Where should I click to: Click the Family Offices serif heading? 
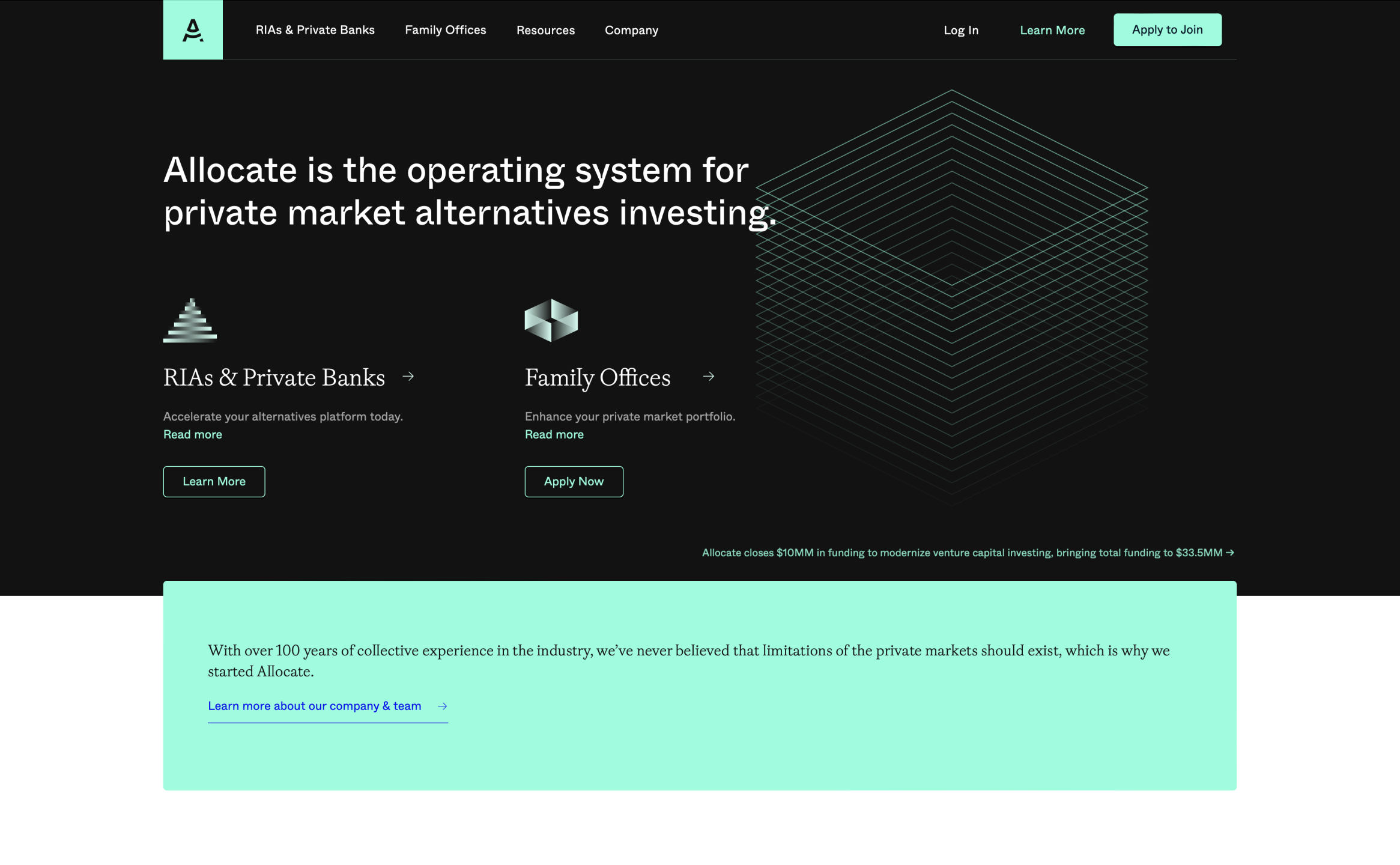coord(598,378)
